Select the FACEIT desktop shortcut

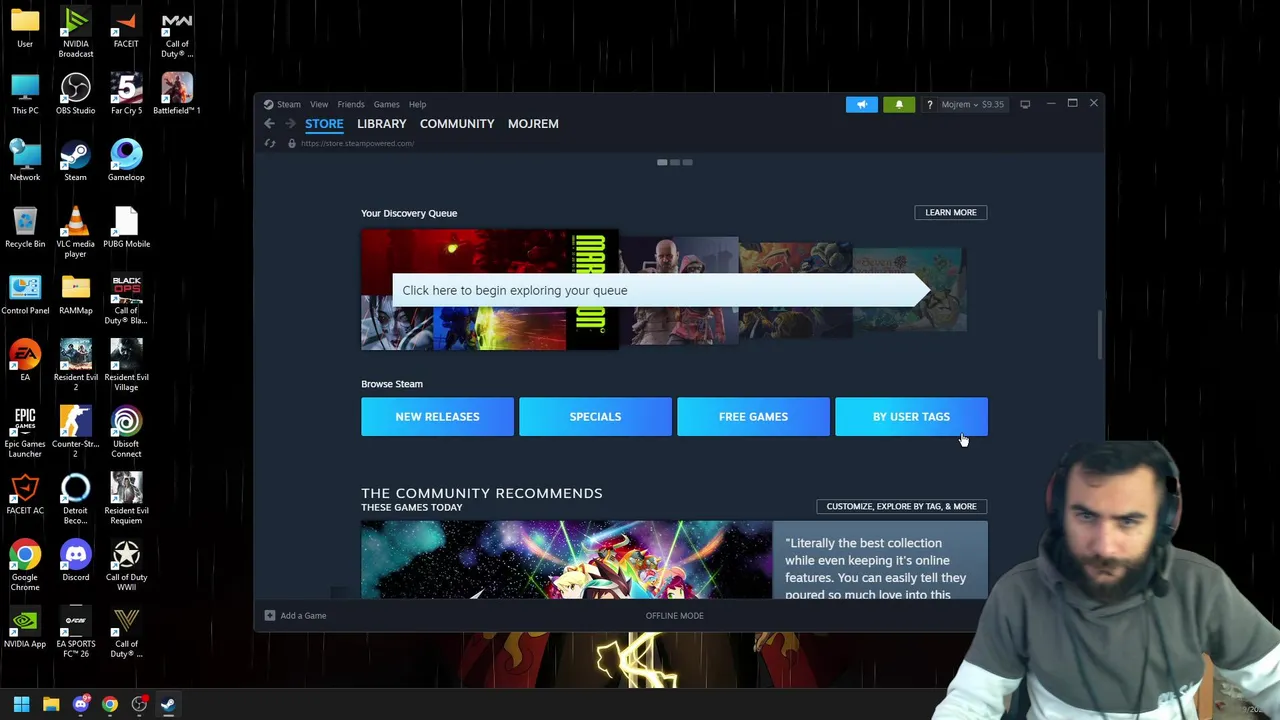pos(126,29)
